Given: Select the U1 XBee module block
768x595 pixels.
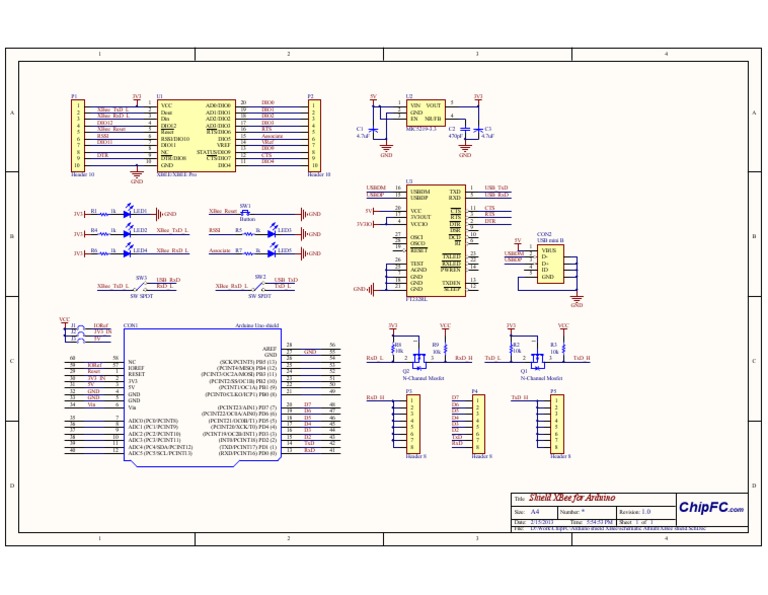Looking at the screenshot, I should pos(197,136).
